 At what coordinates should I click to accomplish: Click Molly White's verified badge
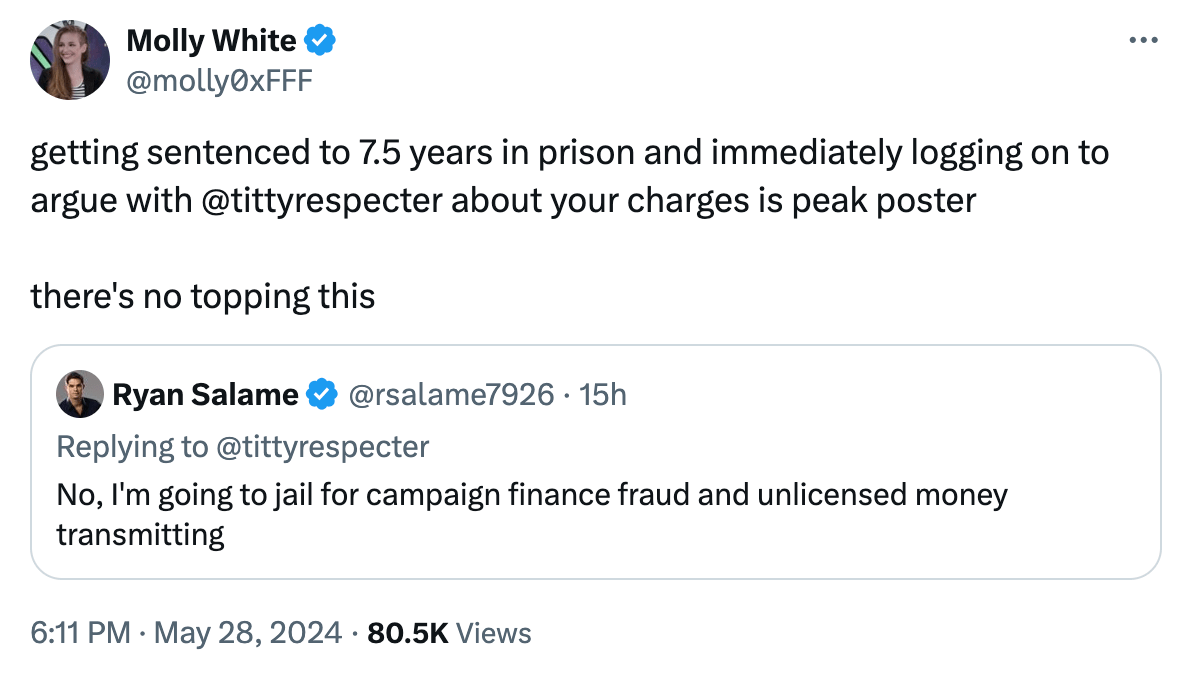click(320, 41)
